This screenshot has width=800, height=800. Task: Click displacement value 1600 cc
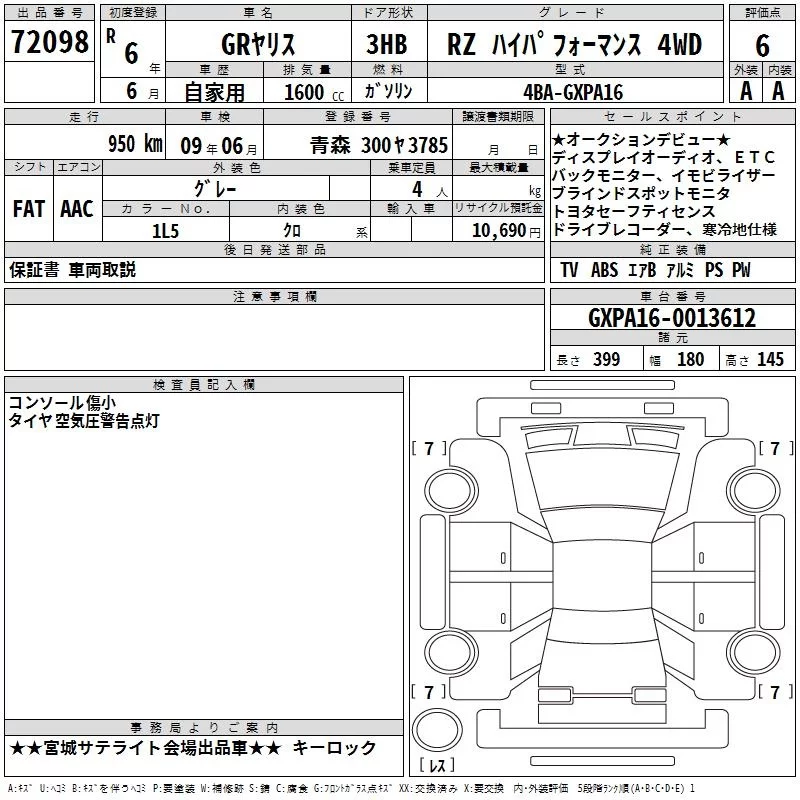(314, 92)
